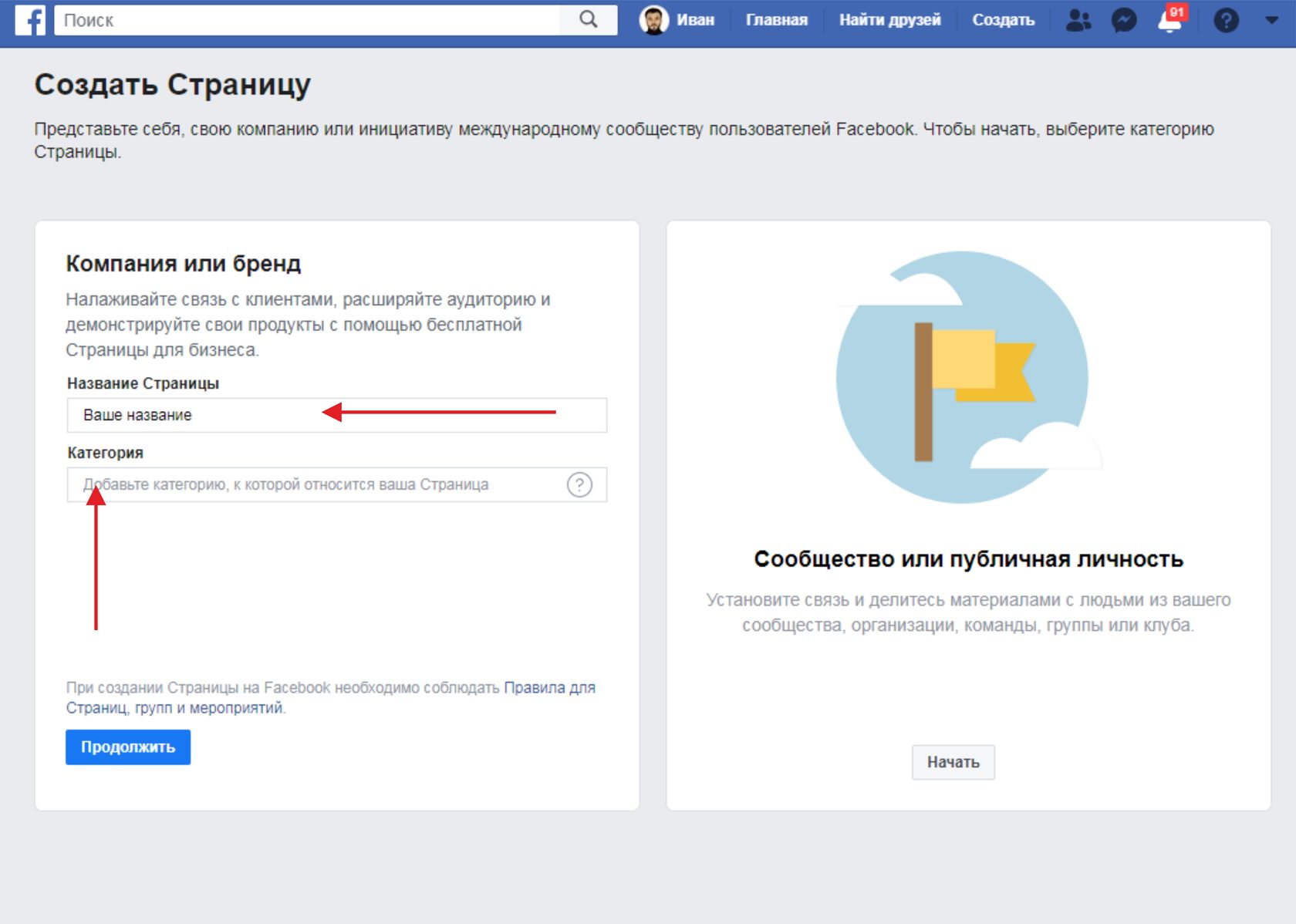This screenshot has width=1296, height=924.
Task: Open Правила для Страниц, групп и мероприятий link
Action: click(x=330, y=697)
